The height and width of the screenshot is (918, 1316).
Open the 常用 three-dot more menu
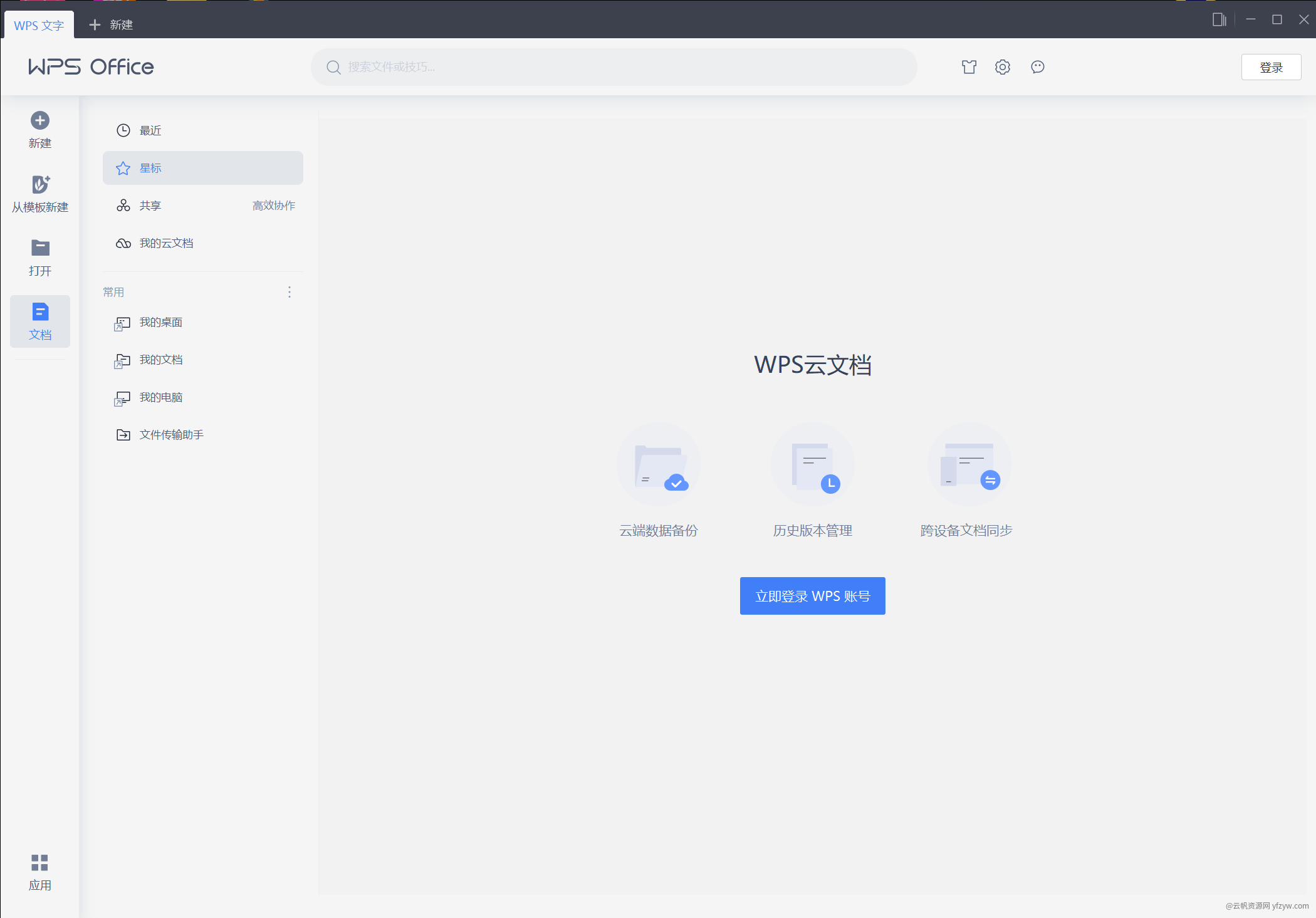tap(290, 292)
